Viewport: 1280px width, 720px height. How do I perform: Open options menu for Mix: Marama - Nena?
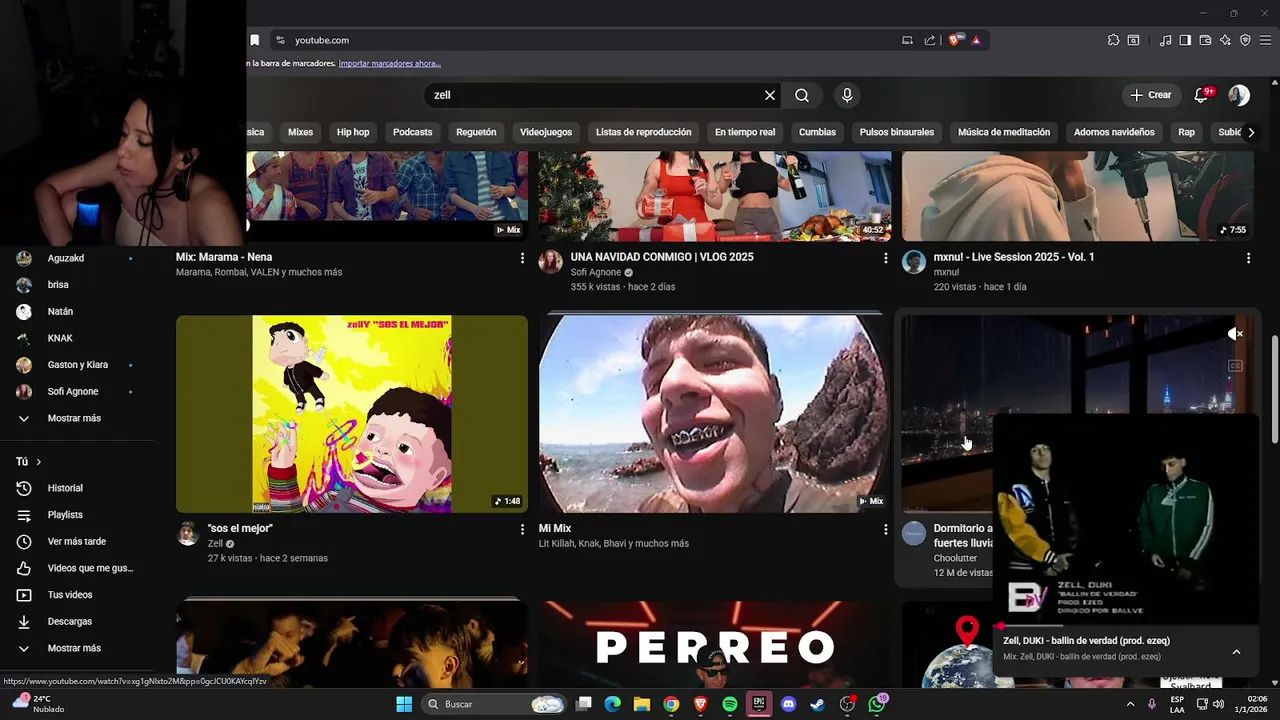(x=522, y=258)
